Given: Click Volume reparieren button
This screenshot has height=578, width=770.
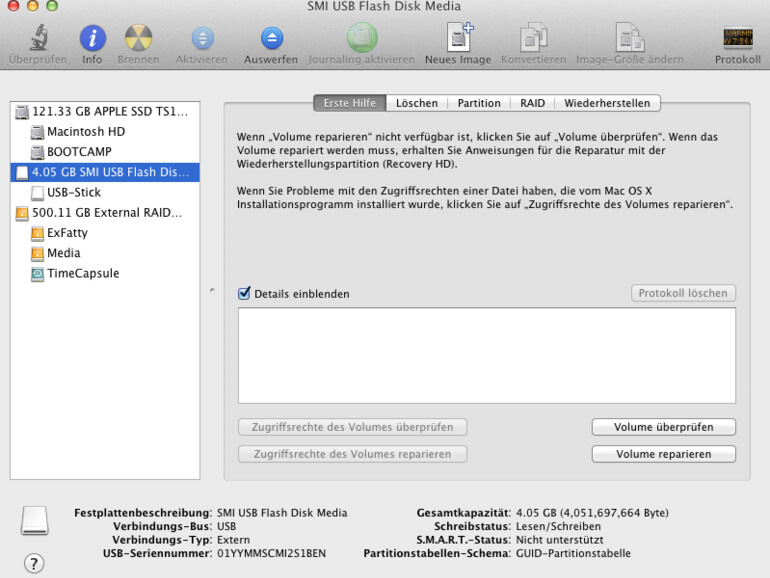Looking at the screenshot, I should click(x=663, y=454).
